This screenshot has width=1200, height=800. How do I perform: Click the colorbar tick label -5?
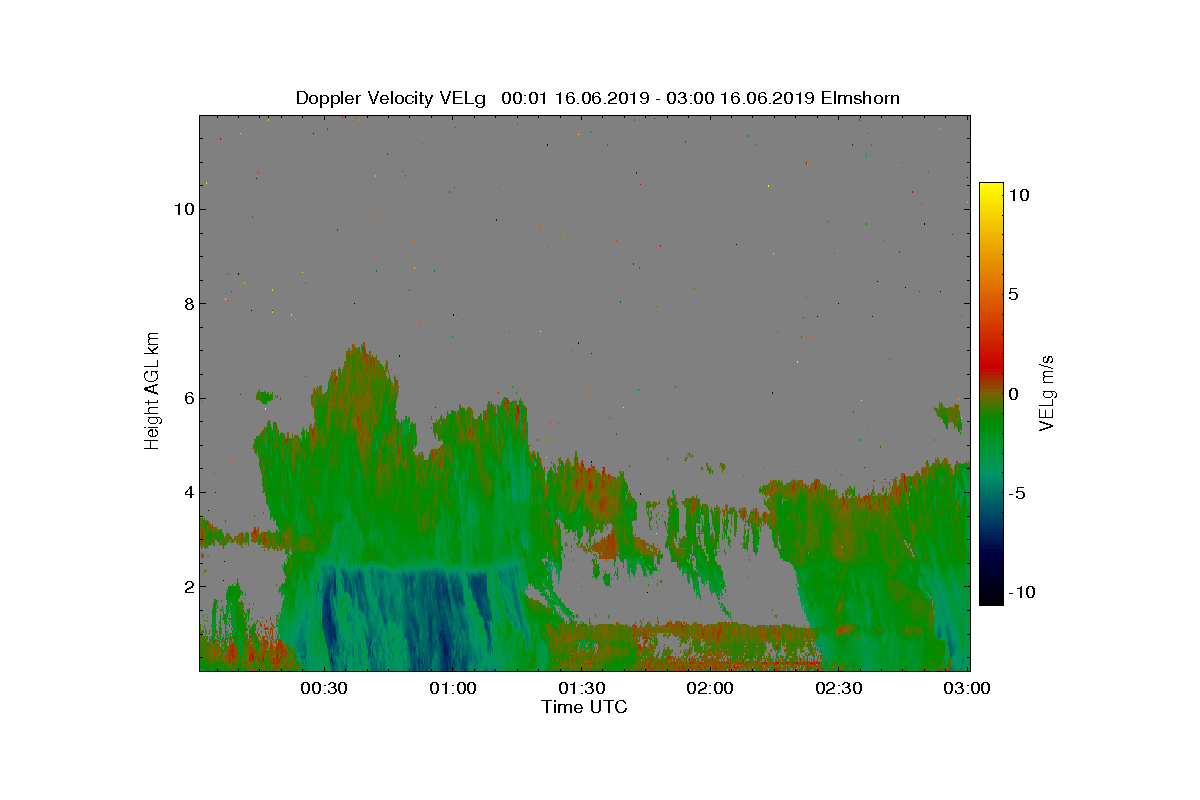click(1016, 493)
